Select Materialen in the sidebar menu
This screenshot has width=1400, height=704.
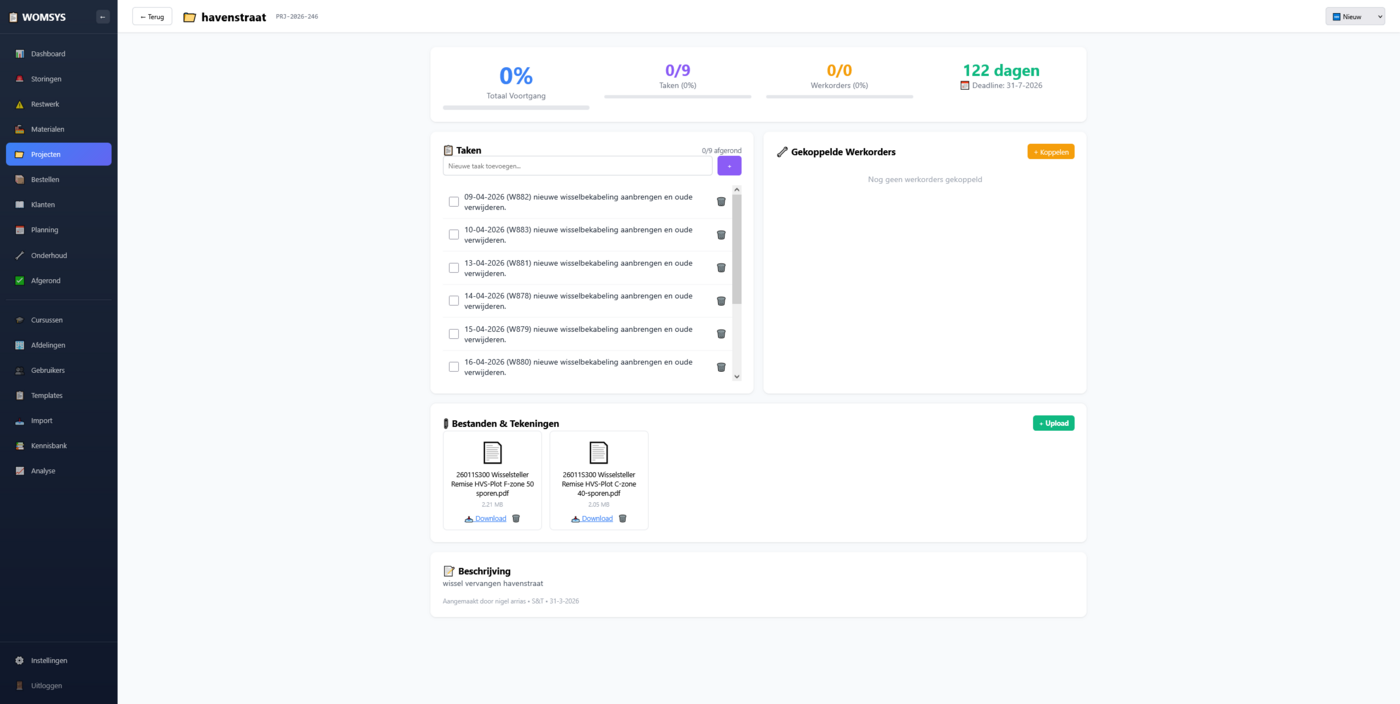47,129
